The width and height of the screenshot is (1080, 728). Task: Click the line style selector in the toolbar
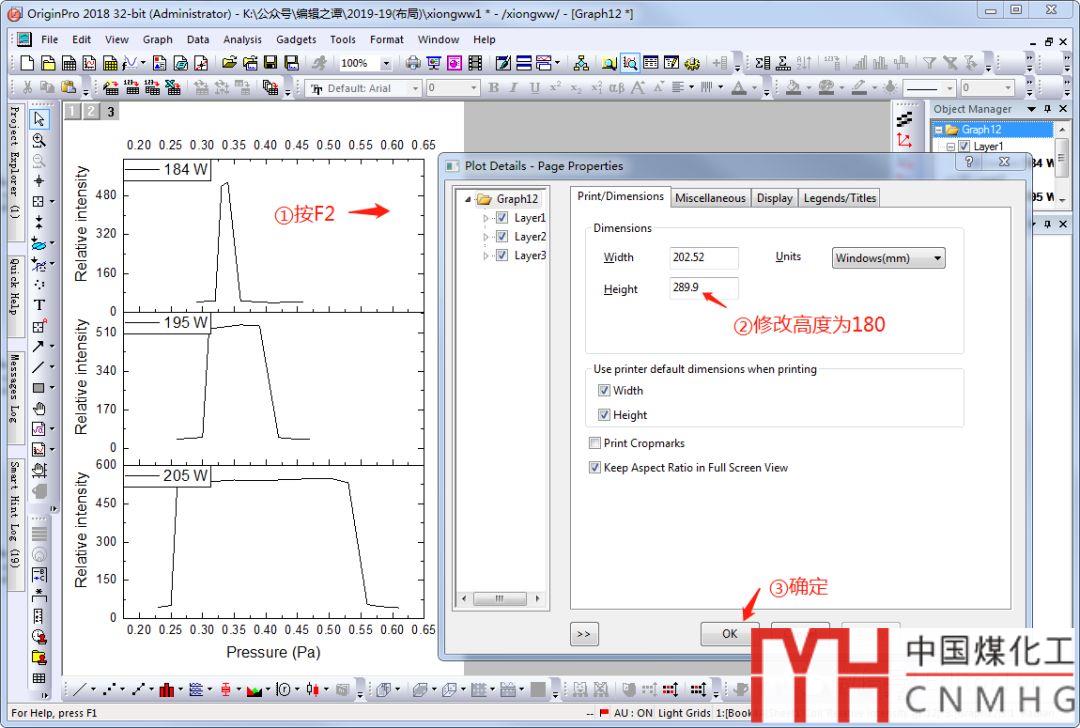coord(927,88)
